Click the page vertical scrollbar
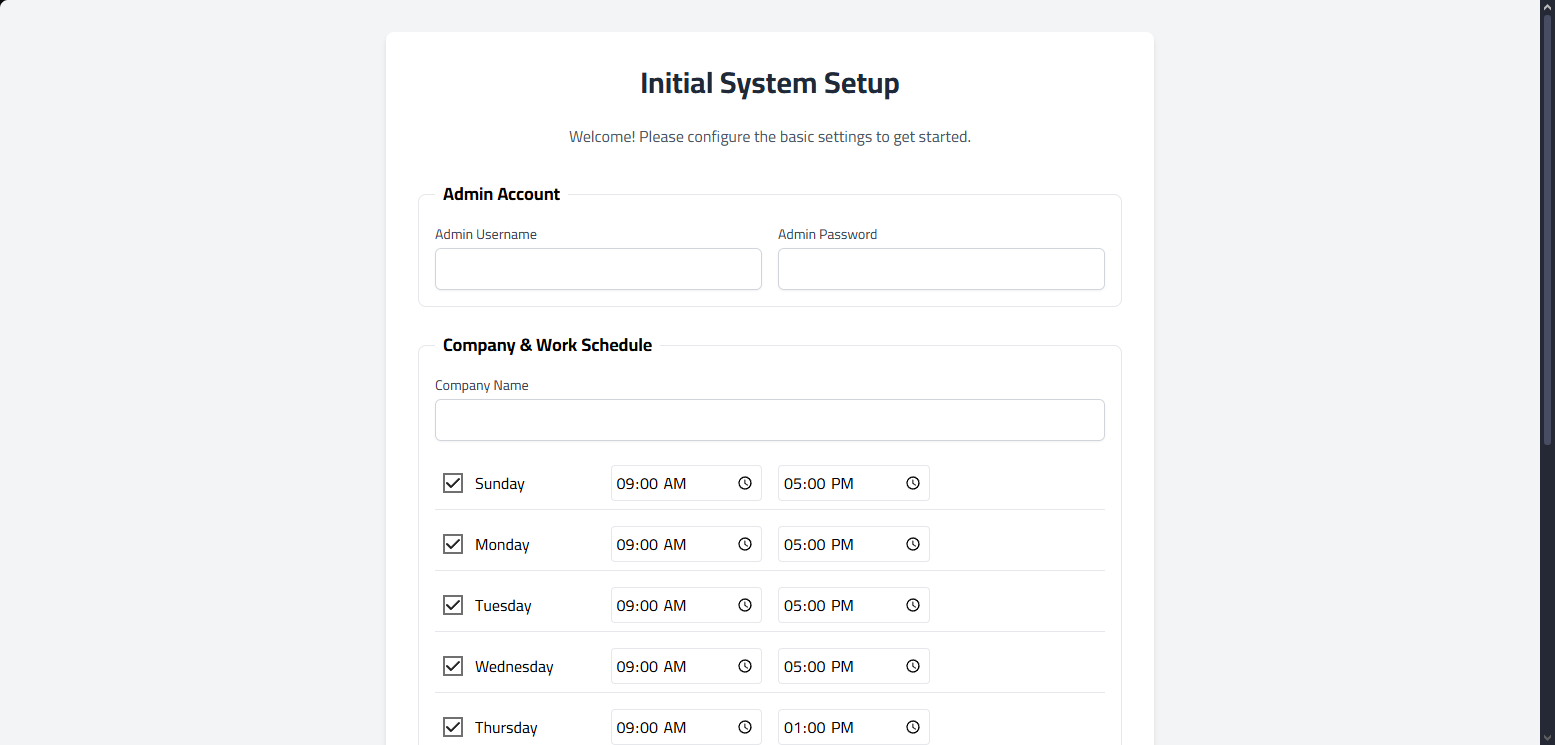This screenshot has height=745, width=1555. tap(1547, 230)
